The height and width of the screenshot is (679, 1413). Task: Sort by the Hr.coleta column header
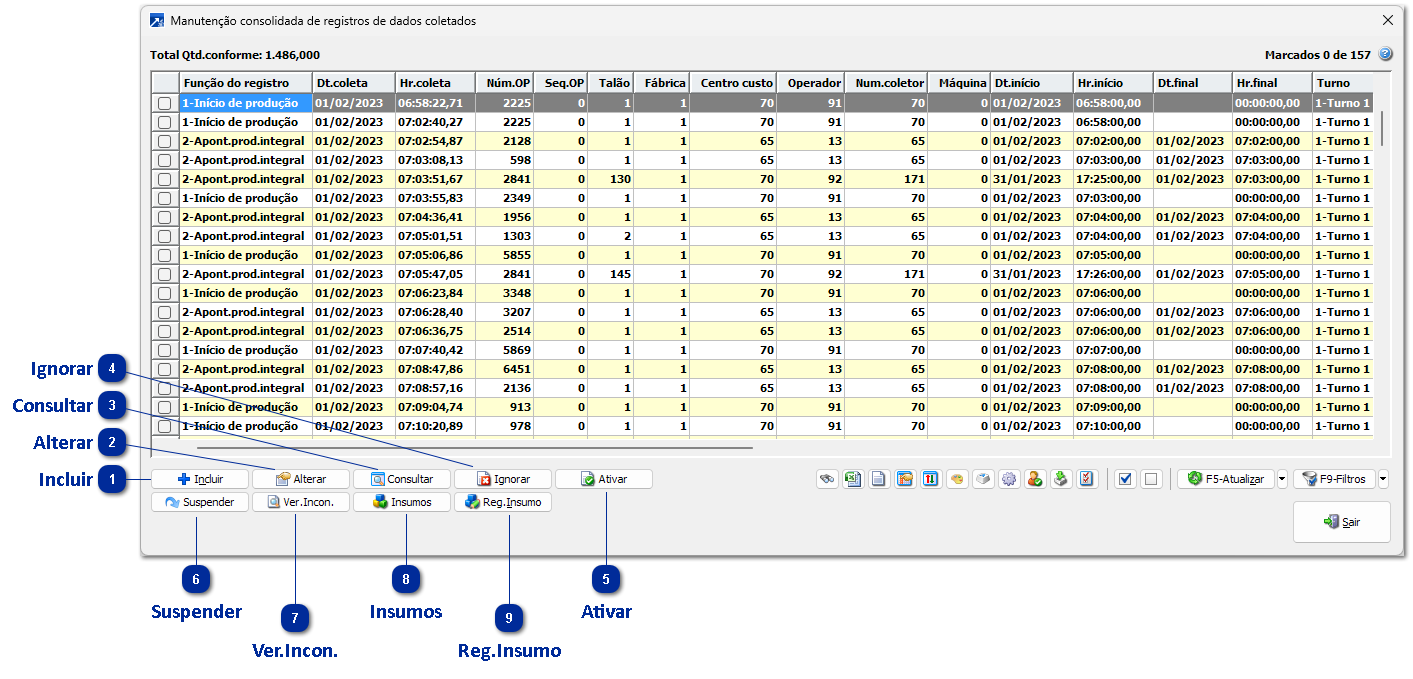(434, 83)
